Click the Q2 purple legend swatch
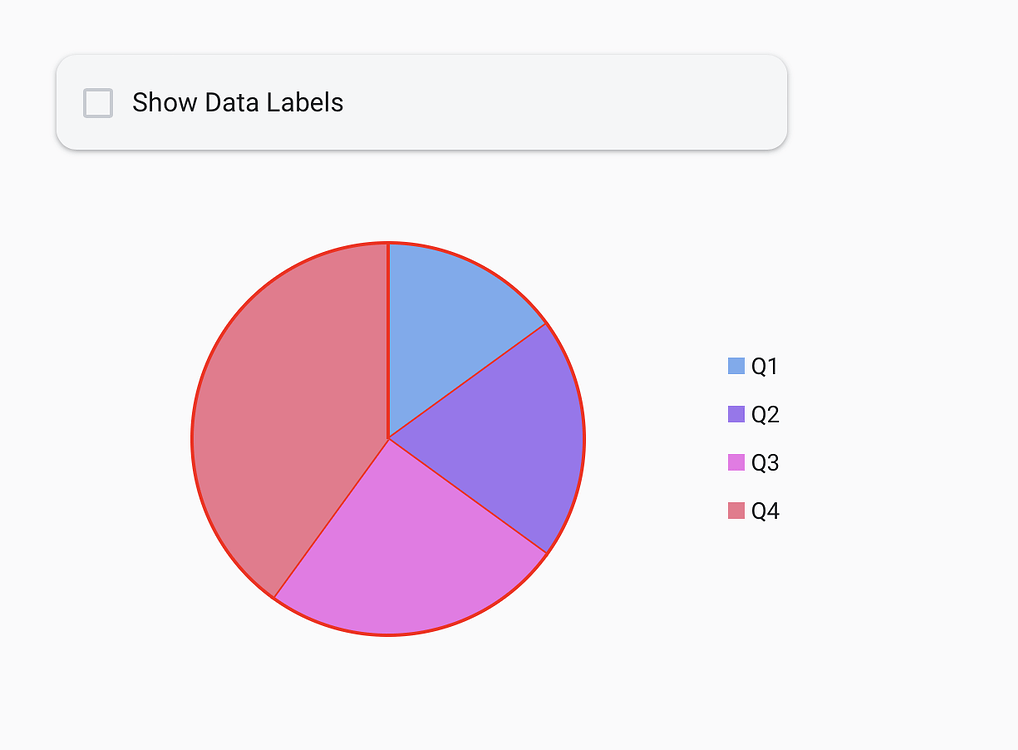This screenshot has height=750, width=1018. (734, 414)
